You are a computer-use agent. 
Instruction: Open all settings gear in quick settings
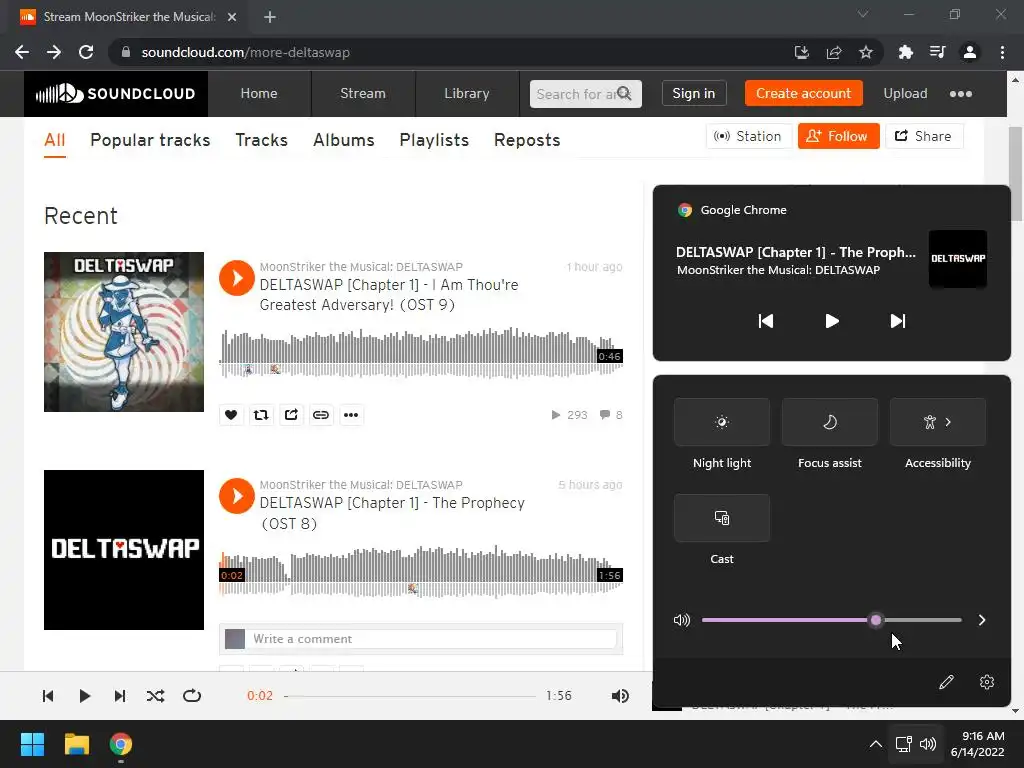[x=987, y=682]
